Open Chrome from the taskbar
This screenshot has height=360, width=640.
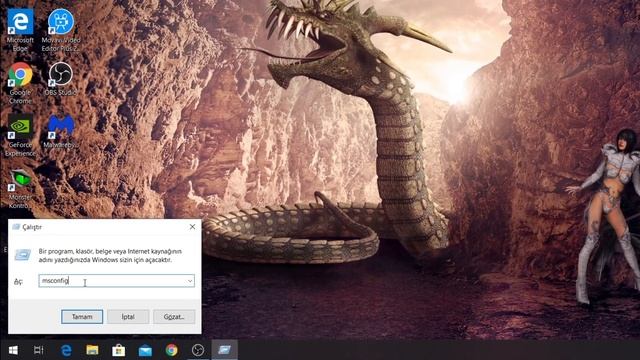171,350
